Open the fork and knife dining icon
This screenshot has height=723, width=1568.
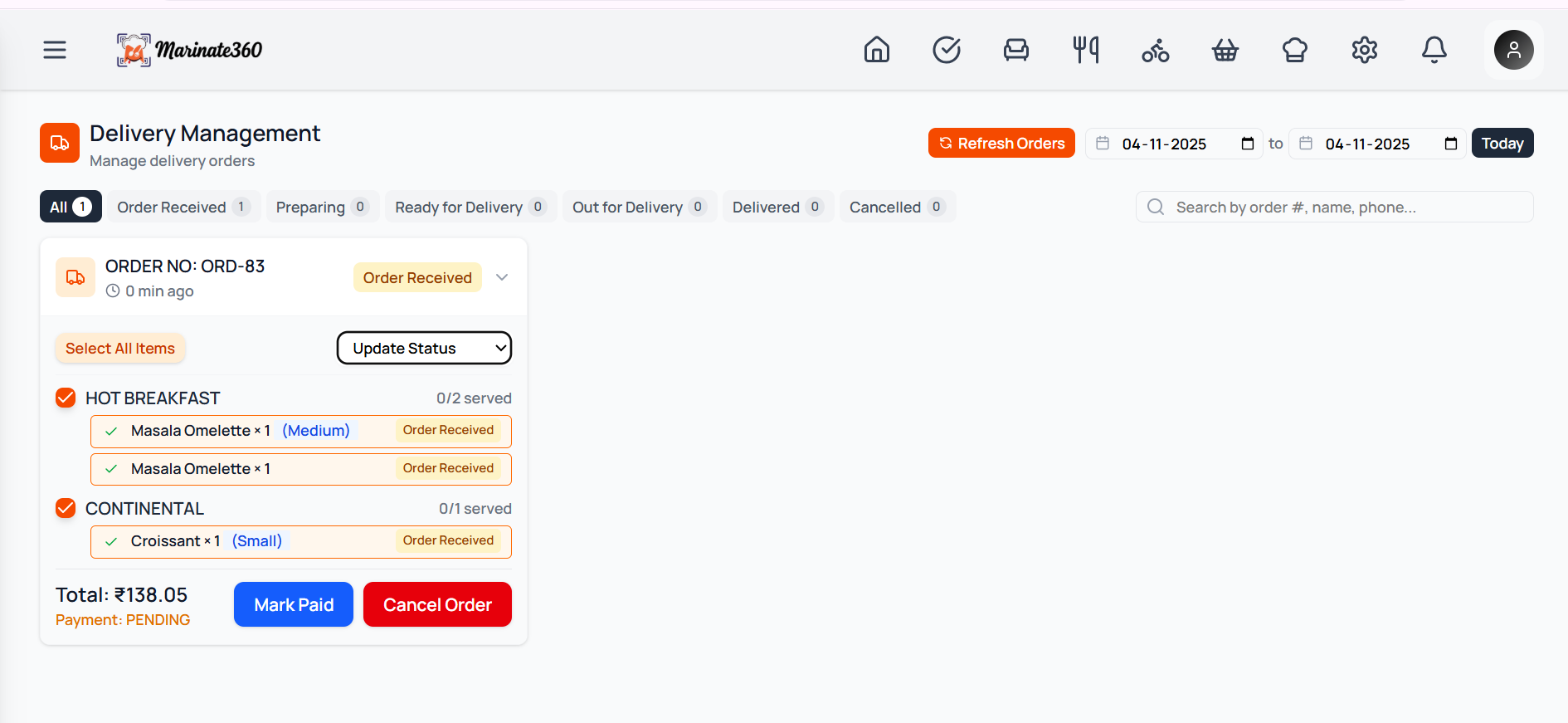(x=1086, y=50)
